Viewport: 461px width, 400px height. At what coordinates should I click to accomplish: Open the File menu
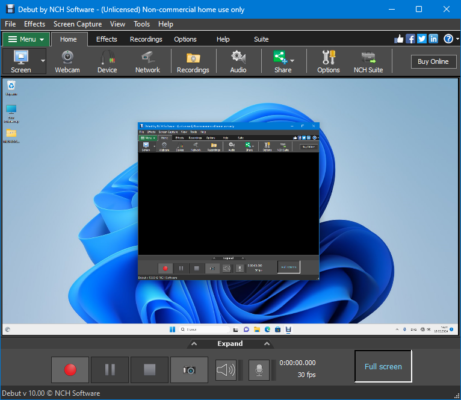click(10, 24)
